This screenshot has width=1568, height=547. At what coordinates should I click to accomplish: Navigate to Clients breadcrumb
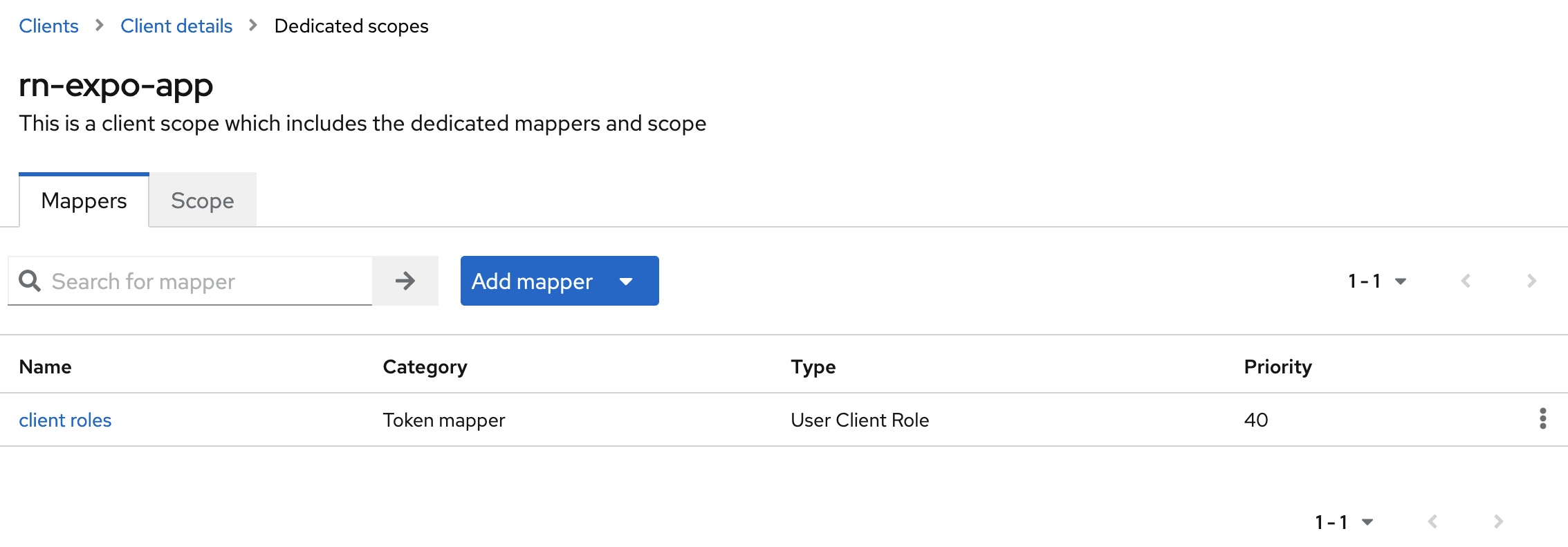(x=48, y=26)
